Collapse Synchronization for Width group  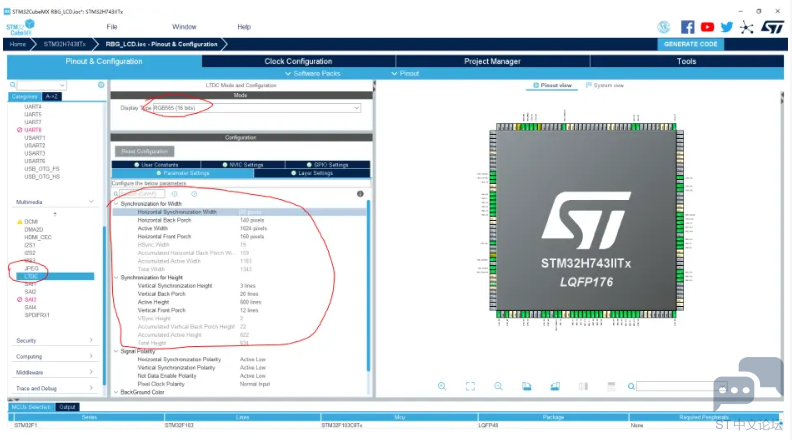click(116, 204)
